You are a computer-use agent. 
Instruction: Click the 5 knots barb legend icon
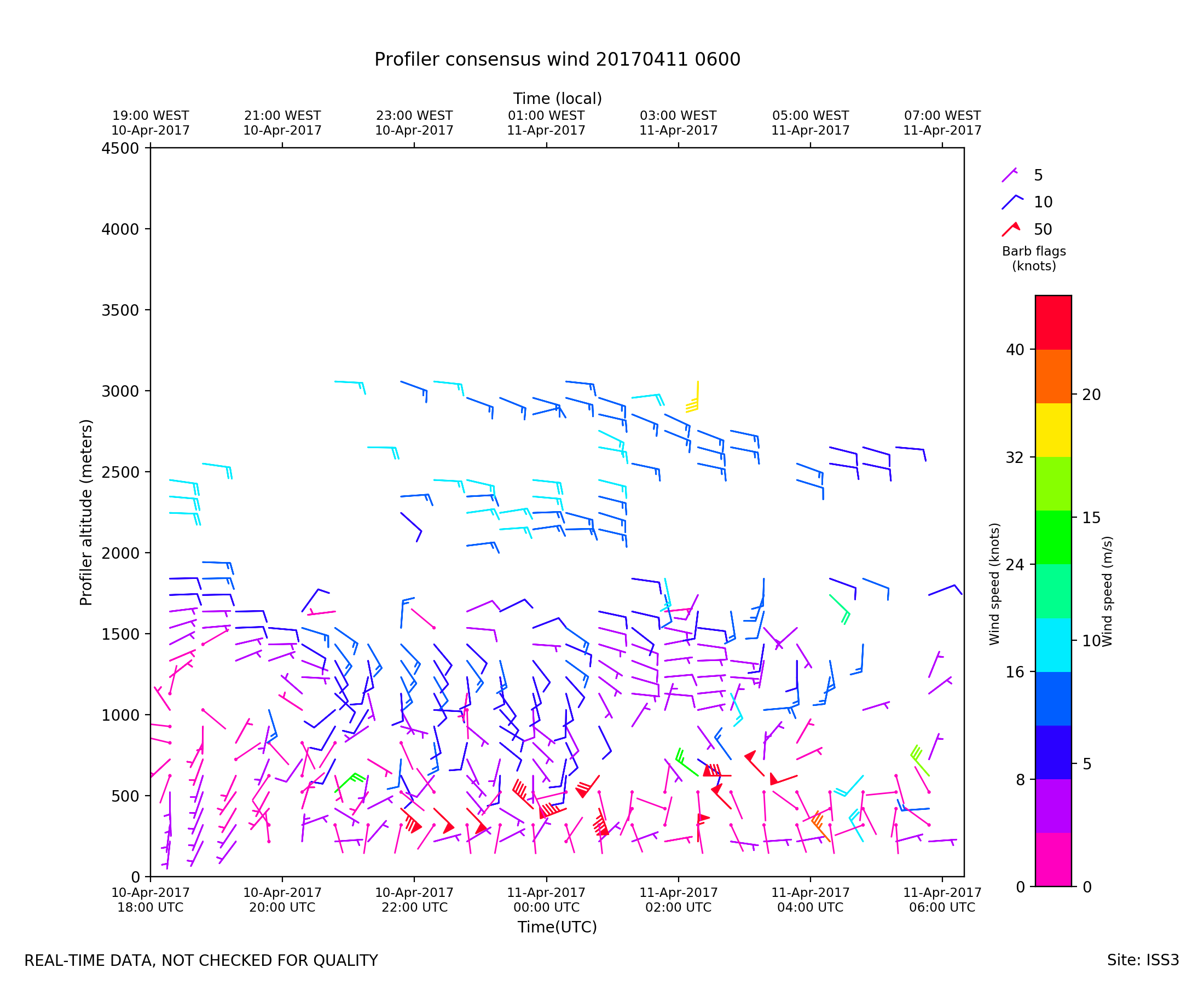[x=1009, y=175]
